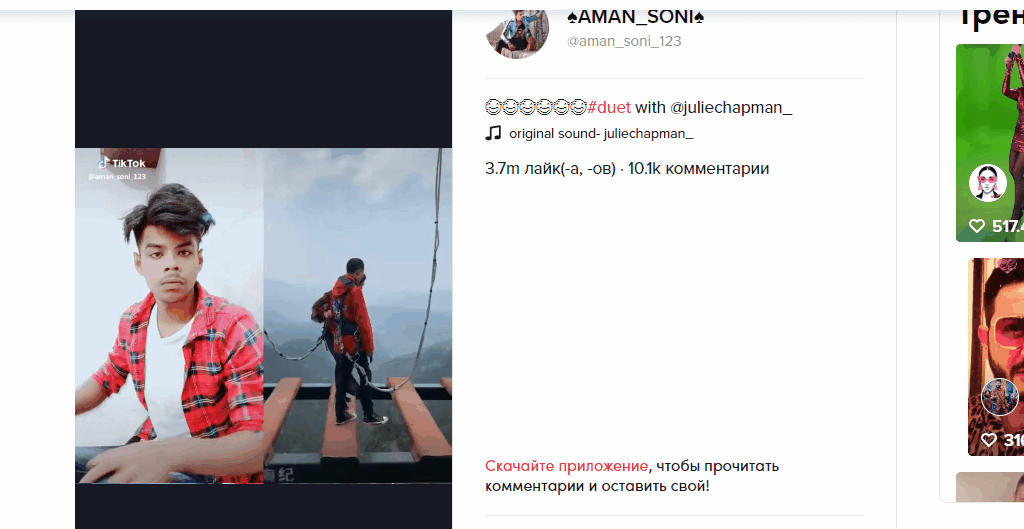The width and height of the screenshot is (1024, 529).
Task: Click the emoji row in caption
Action: (536, 107)
